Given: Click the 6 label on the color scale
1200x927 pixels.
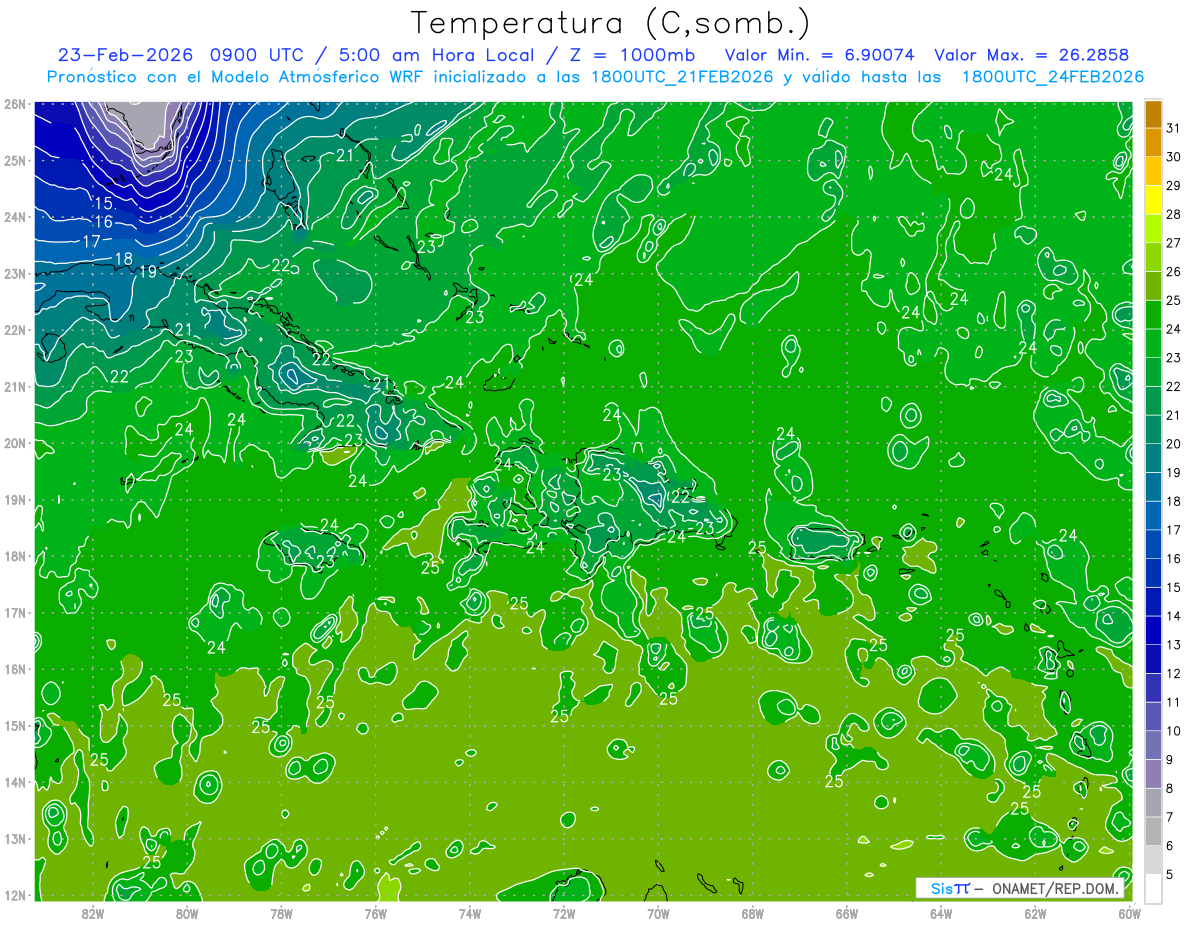Looking at the screenshot, I should [x=1170, y=846].
